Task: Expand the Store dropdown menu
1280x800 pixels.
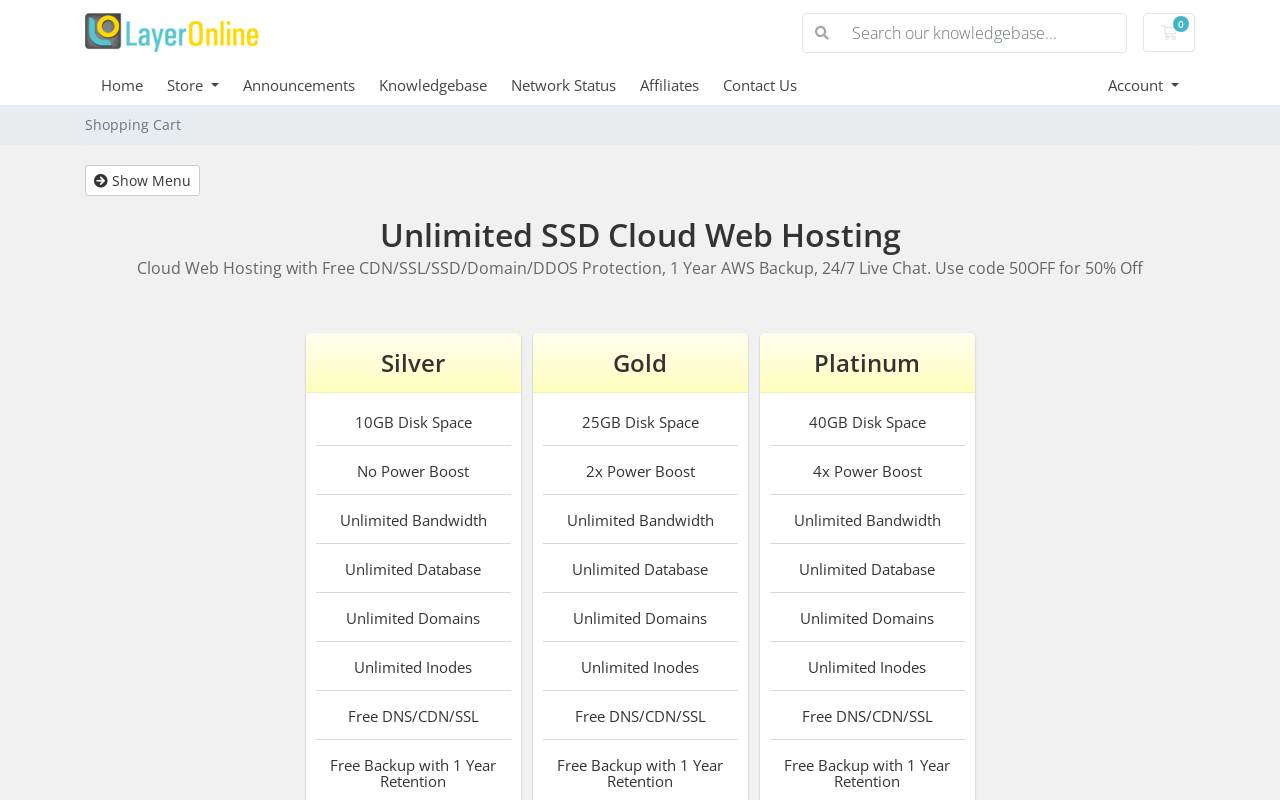Action: coord(193,85)
